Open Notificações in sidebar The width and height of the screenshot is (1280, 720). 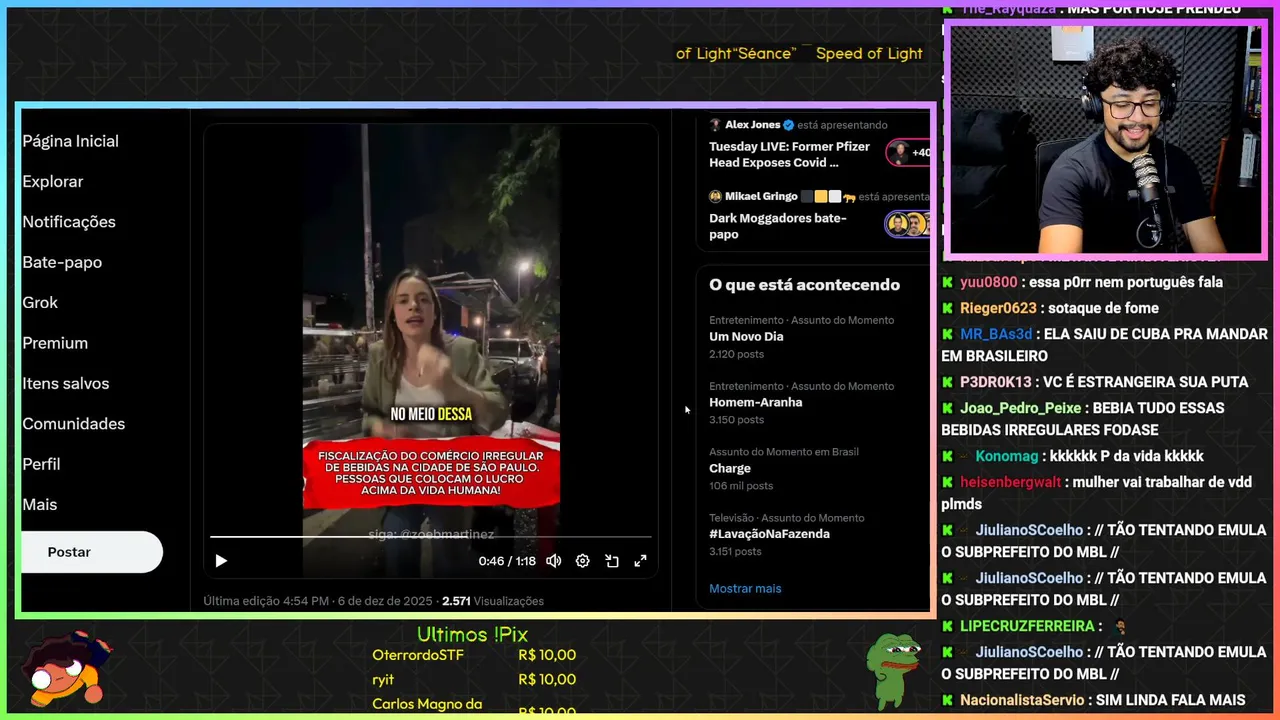tap(69, 222)
